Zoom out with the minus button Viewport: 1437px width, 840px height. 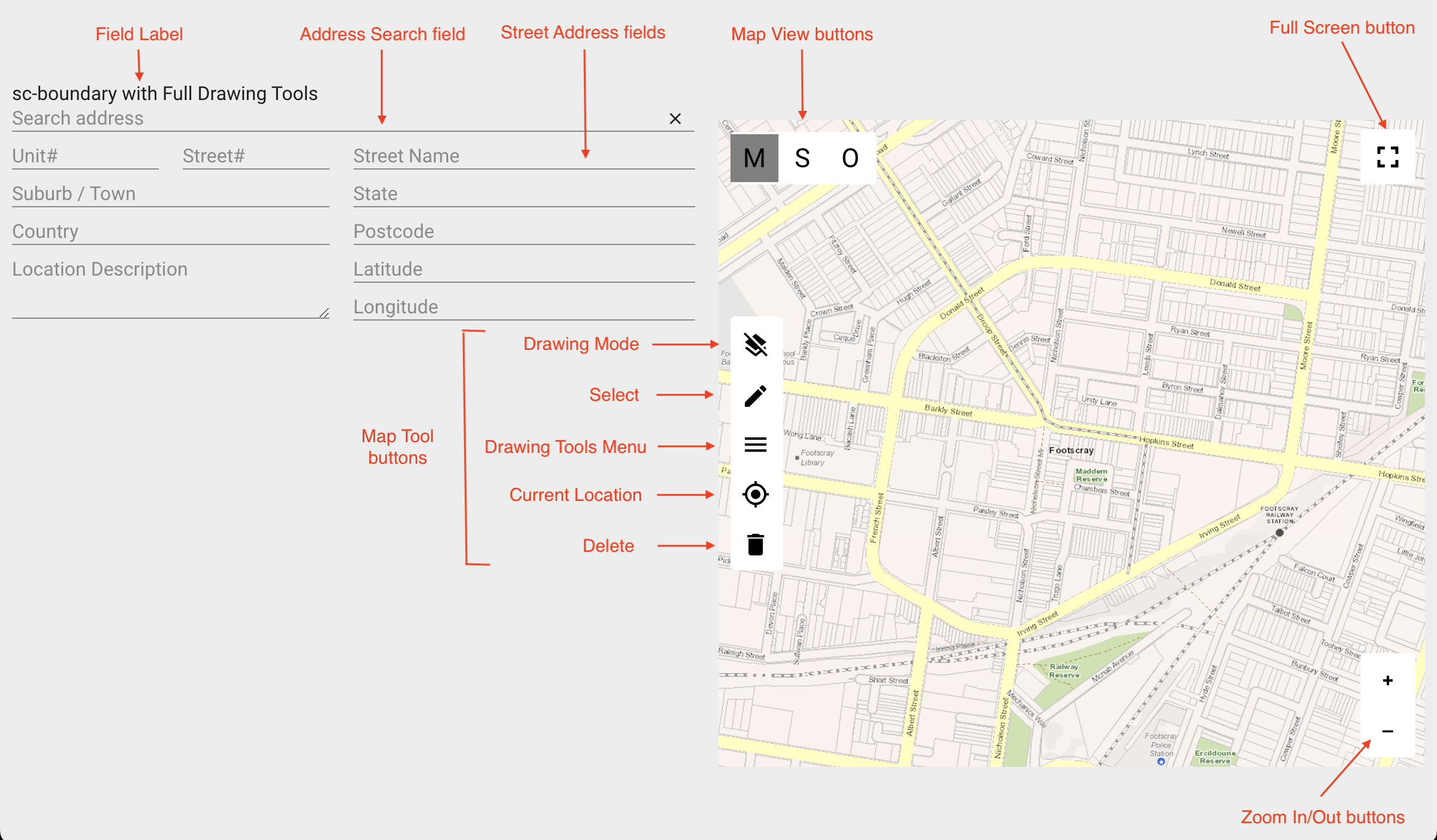click(1387, 731)
